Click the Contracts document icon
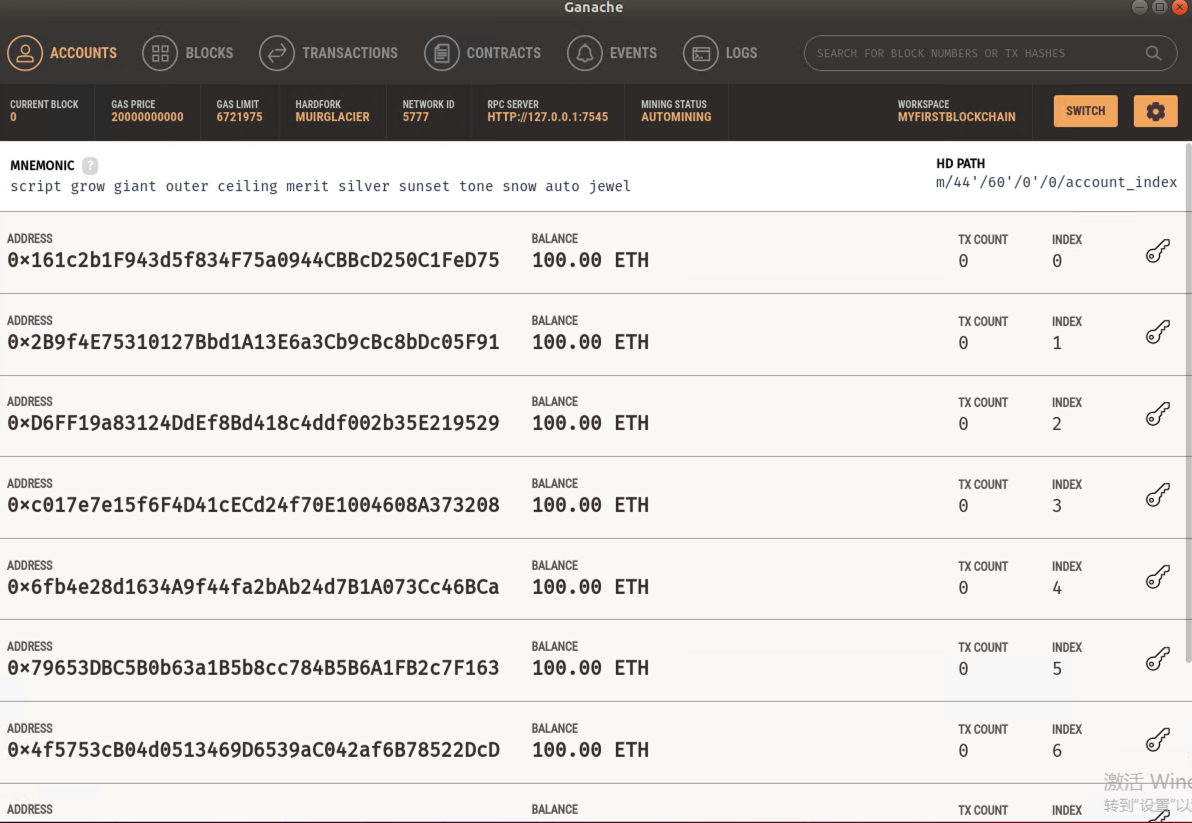Viewport: 1192px width, 823px height. coord(442,53)
